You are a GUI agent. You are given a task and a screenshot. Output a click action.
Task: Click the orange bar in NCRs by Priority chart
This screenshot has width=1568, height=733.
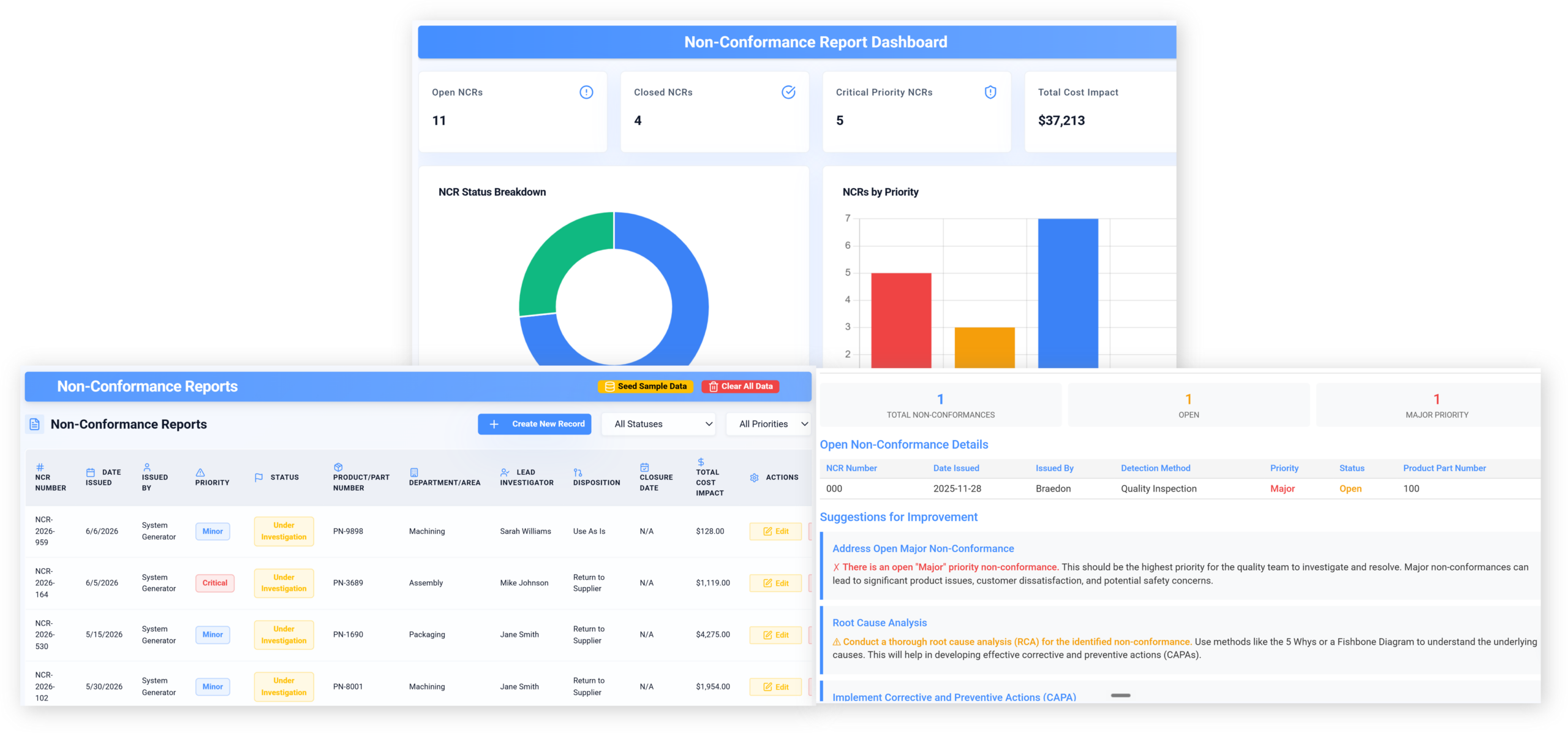[984, 347]
